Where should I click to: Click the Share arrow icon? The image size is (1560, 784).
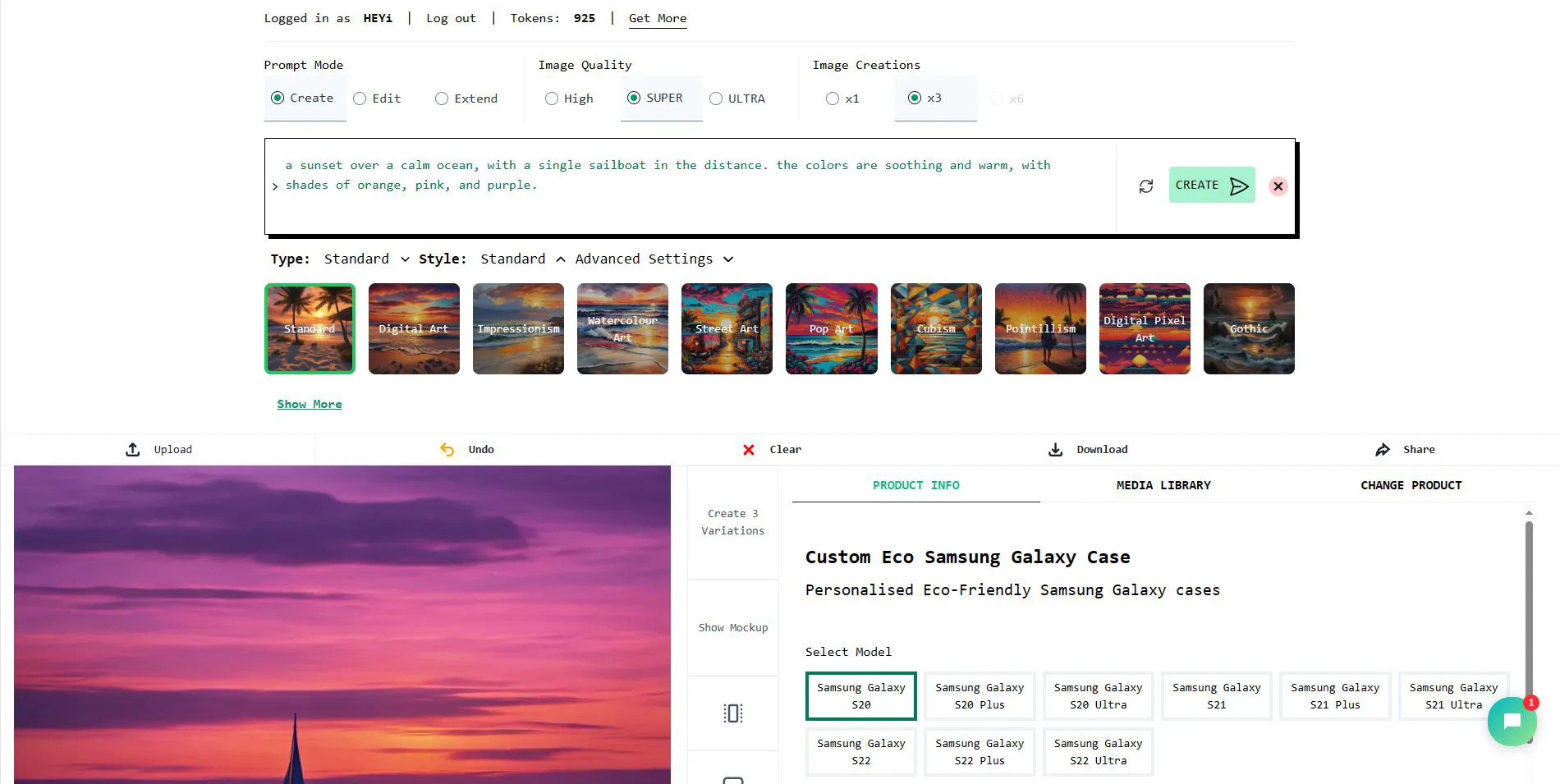(1383, 450)
